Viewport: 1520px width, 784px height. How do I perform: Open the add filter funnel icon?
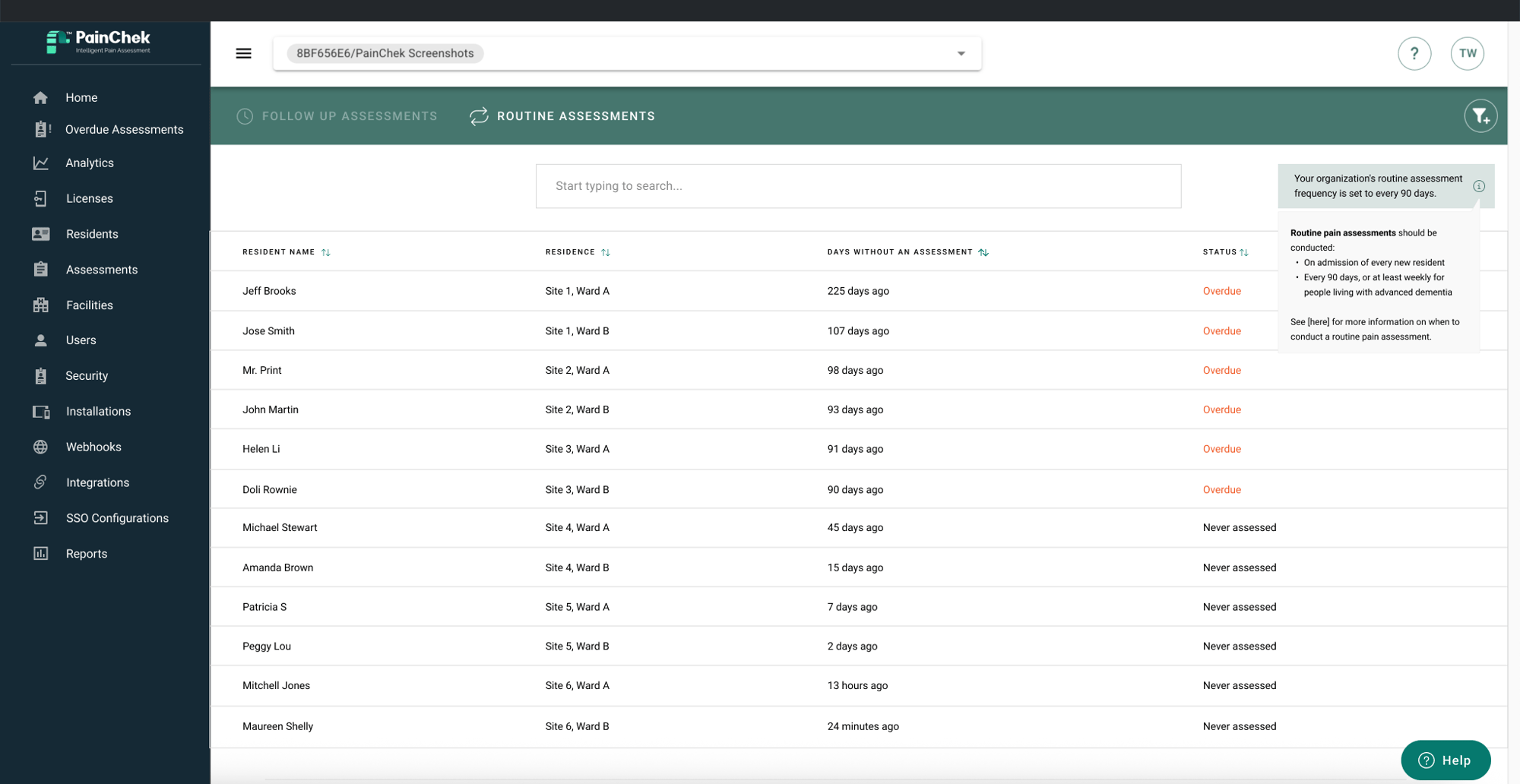click(1480, 116)
